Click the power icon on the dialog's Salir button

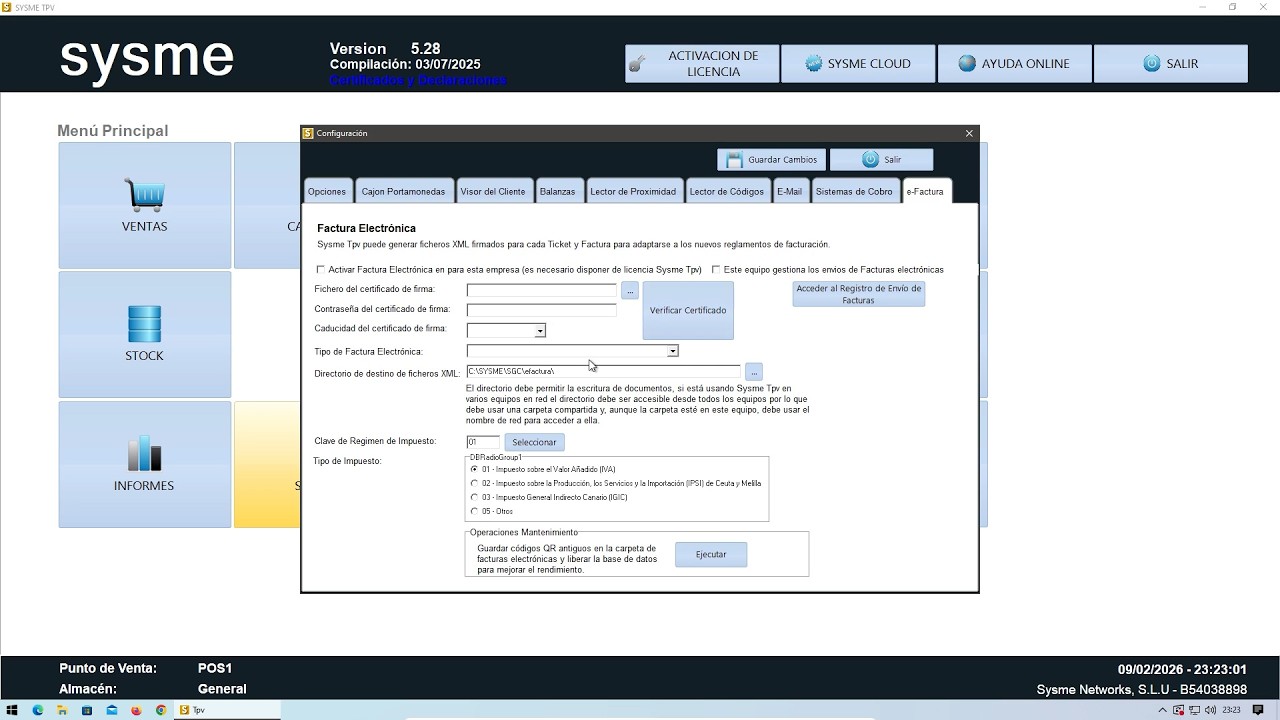[x=870, y=160]
